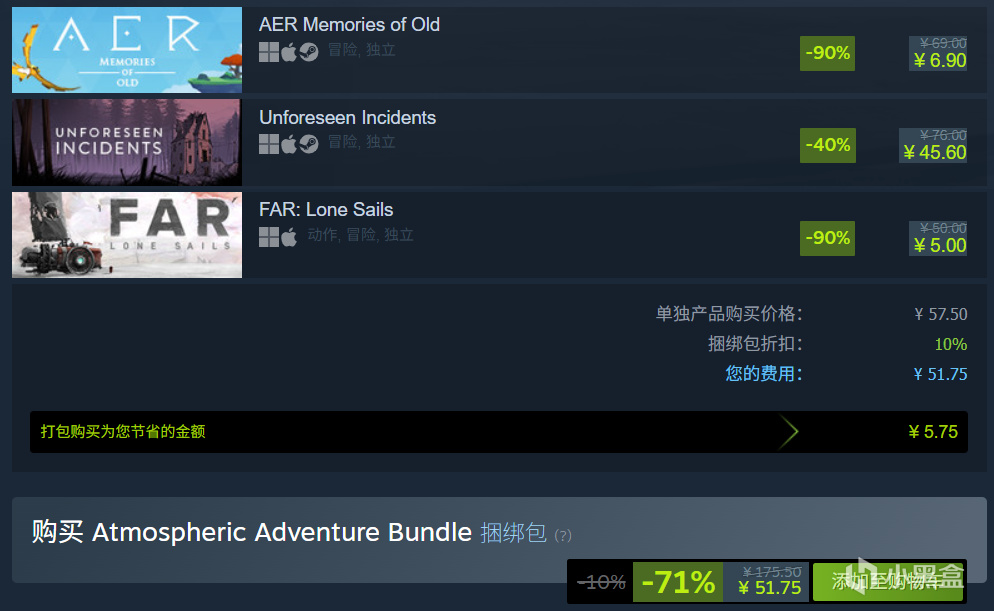Click the Apple icon under Unforeseen Incidents

[x=288, y=145]
